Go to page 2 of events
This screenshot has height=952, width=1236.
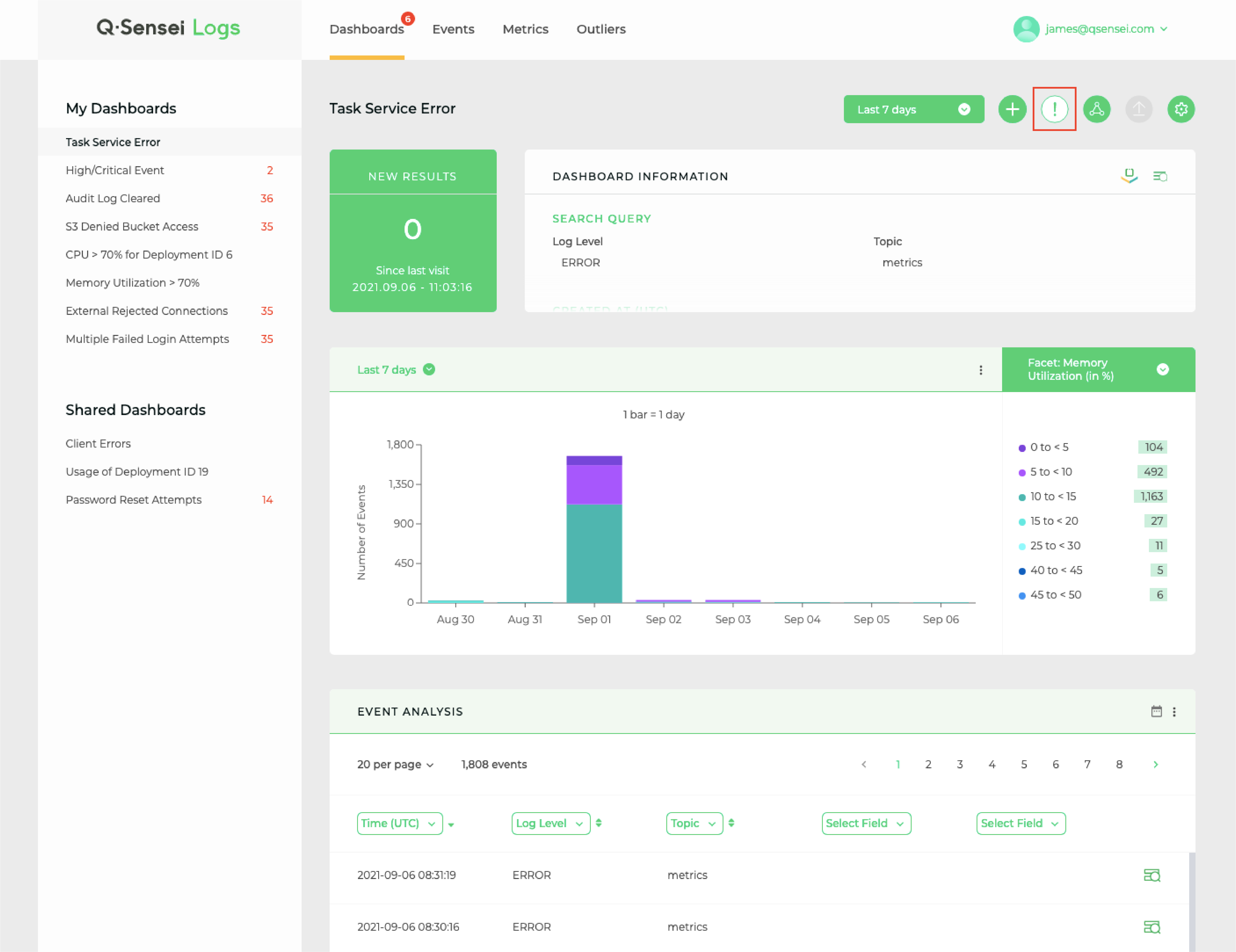pyautogui.click(x=928, y=765)
